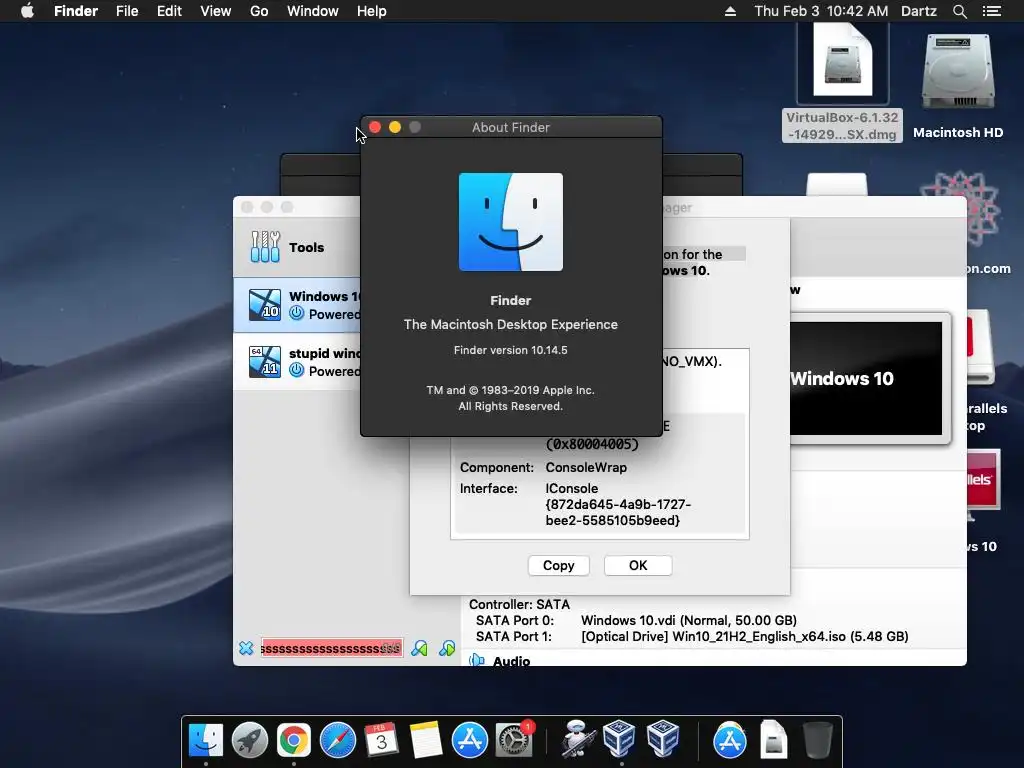This screenshot has height=768, width=1024.
Task: Open Automator from the Dock
Action: [x=577, y=740]
